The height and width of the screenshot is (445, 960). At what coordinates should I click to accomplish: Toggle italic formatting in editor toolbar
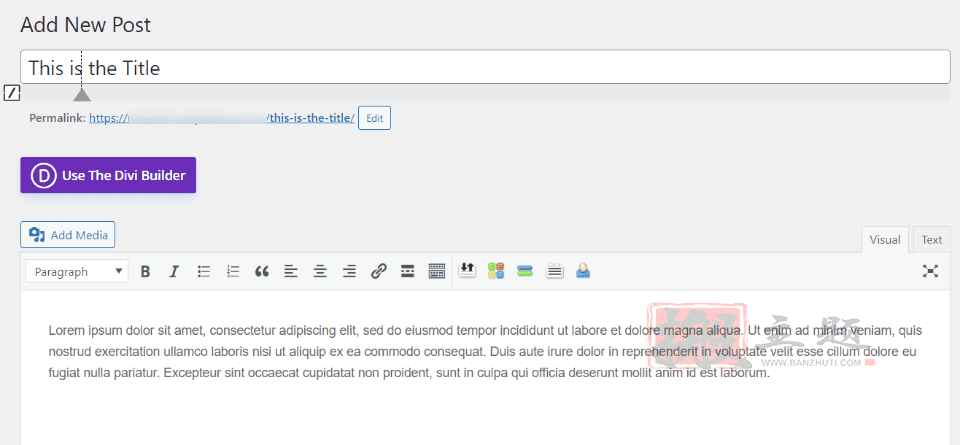tap(174, 271)
